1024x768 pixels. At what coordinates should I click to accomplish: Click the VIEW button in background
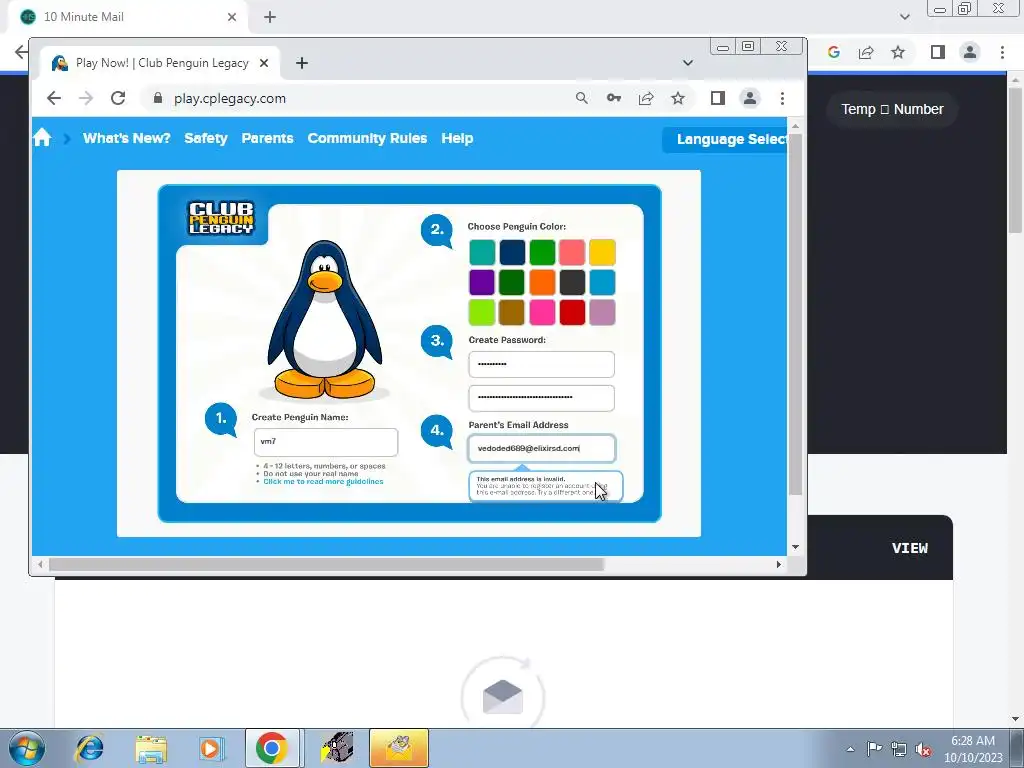910,548
